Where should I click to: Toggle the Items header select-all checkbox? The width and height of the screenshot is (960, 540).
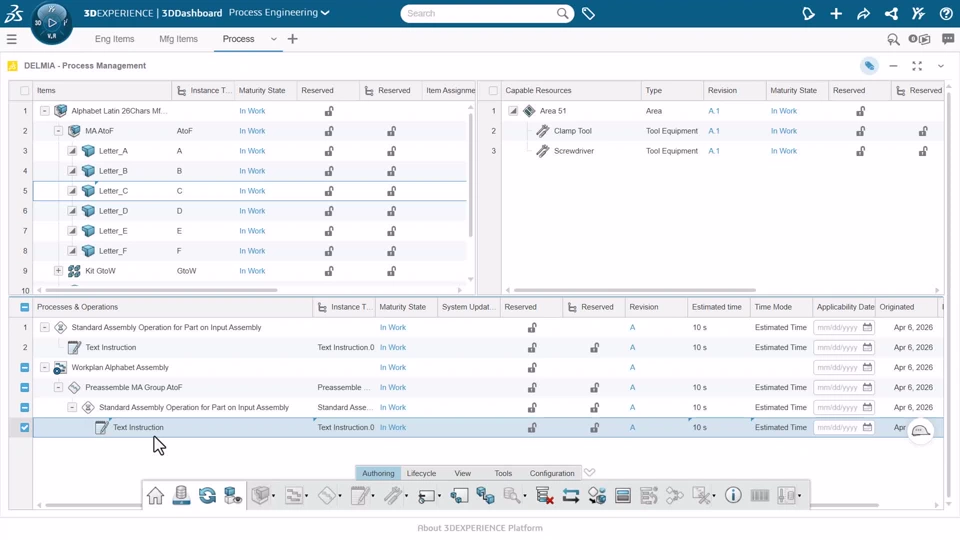click(24, 91)
